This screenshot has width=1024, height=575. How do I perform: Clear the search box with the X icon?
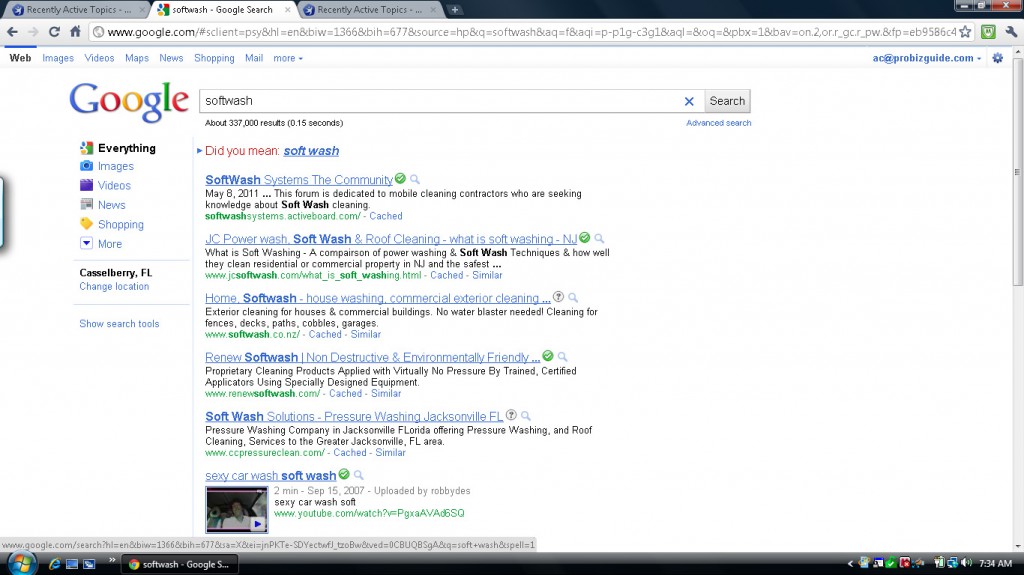(x=689, y=101)
